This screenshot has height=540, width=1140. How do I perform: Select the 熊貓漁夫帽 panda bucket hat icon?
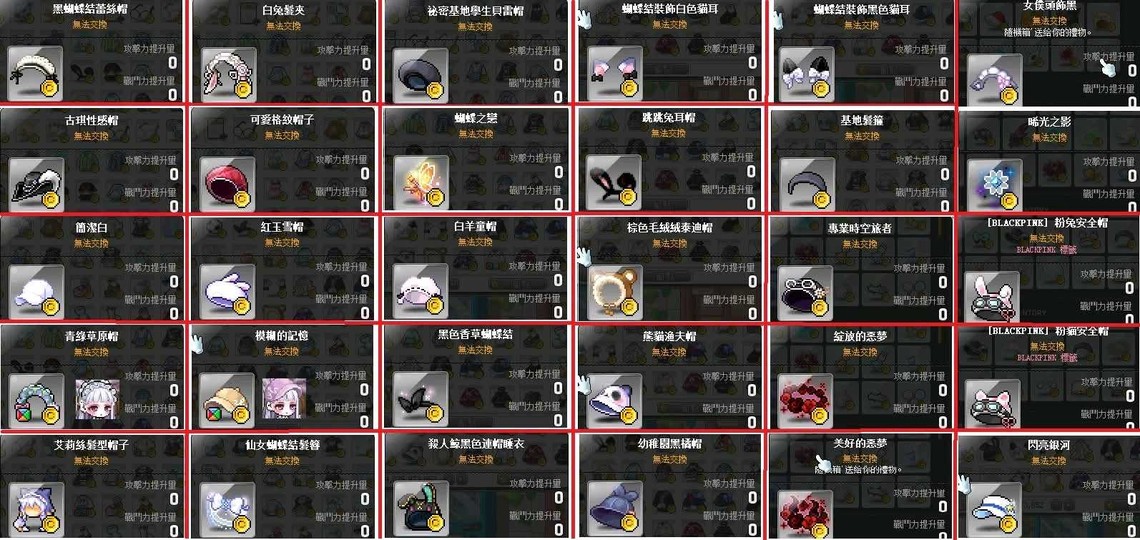coord(614,400)
